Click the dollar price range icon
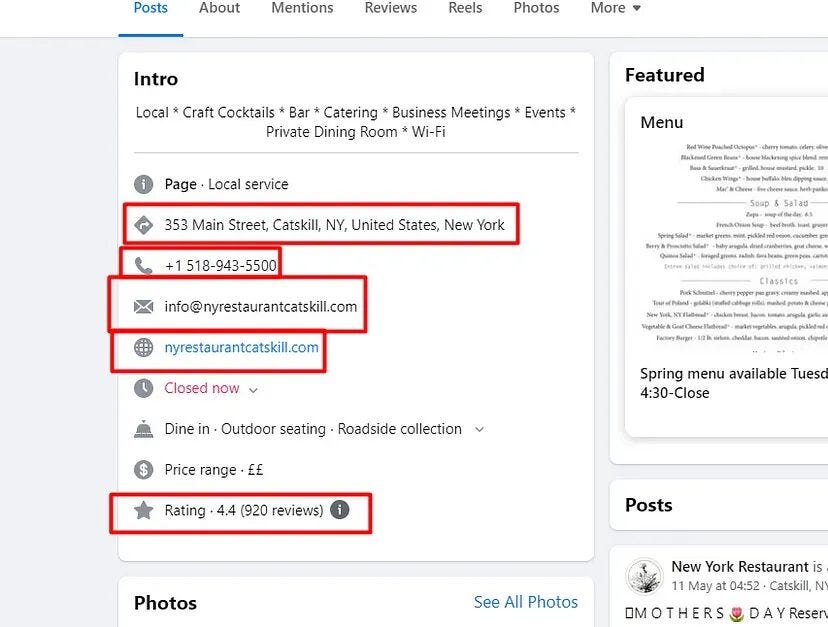Viewport: 828px width, 627px height. point(144,470)
